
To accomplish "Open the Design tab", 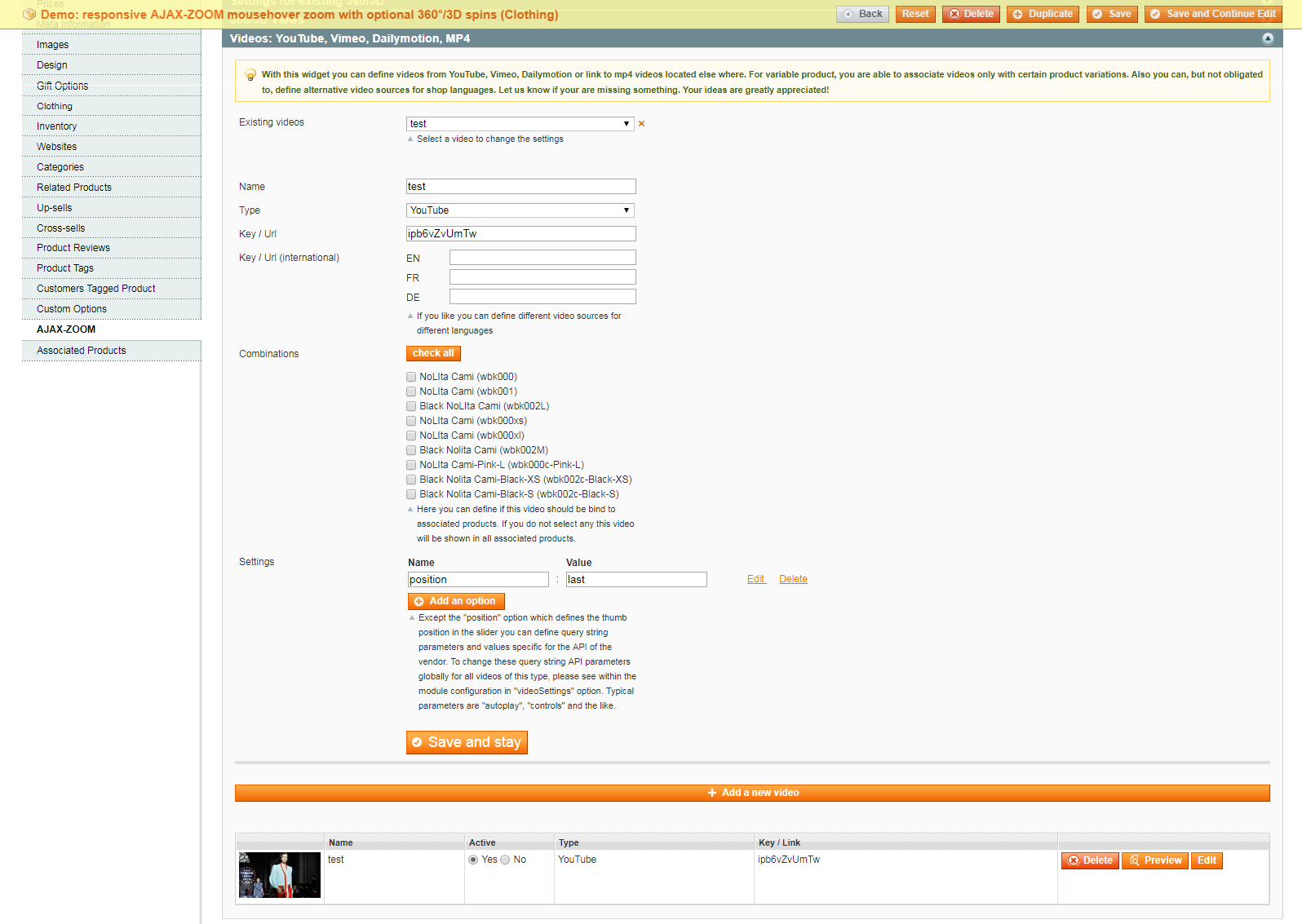I will [x=111, y=65].
